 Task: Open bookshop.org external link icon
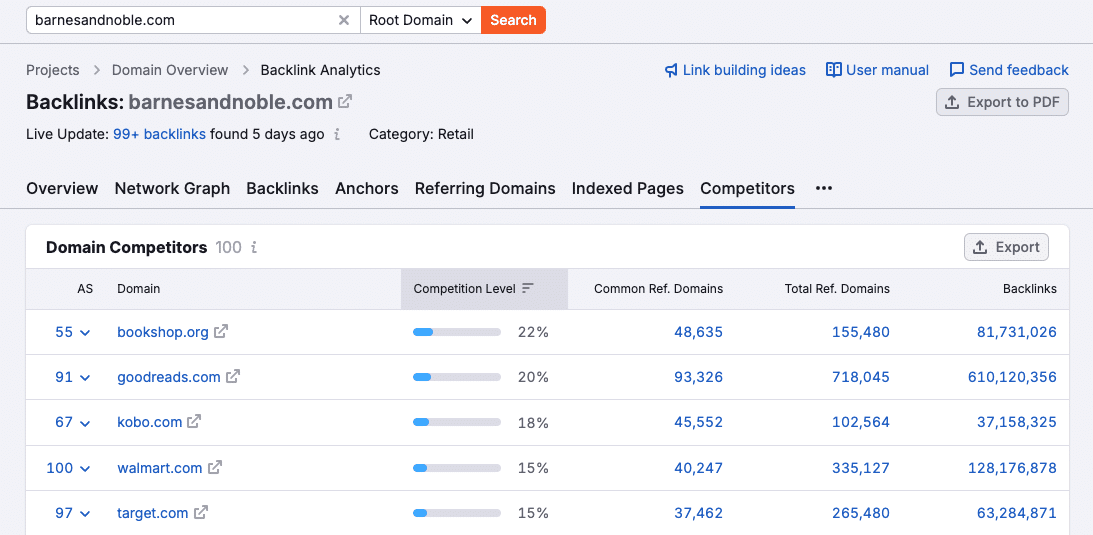pyautogui.click(x=221, y=332)
